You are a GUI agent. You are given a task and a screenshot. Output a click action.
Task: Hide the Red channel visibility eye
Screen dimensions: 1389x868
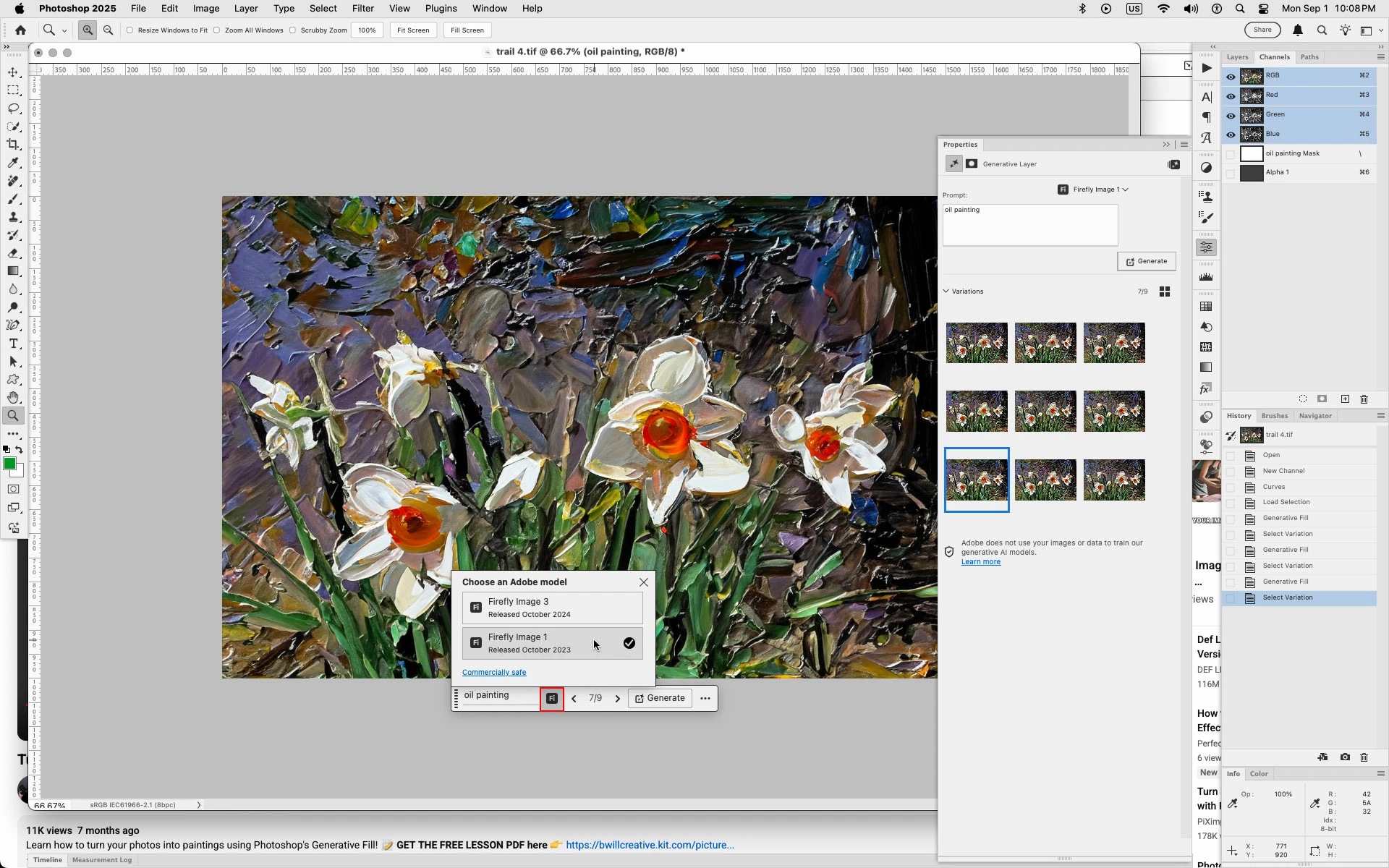pos(1231,95)
